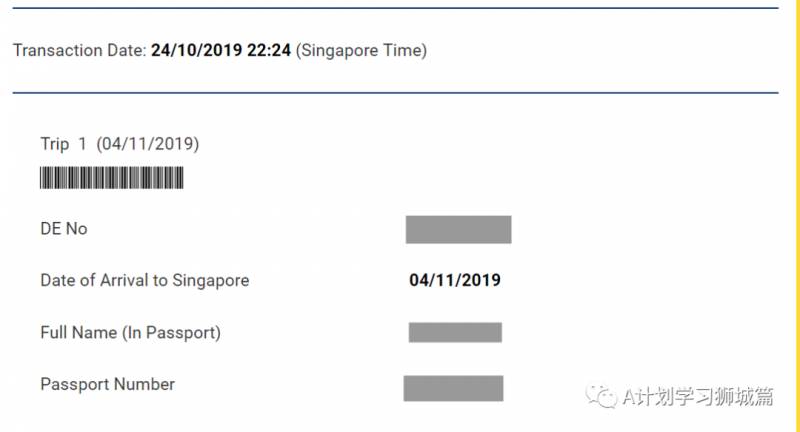Click the 'Passport Number' label
This screenshot has height=432, width=800.
(107, 384)
